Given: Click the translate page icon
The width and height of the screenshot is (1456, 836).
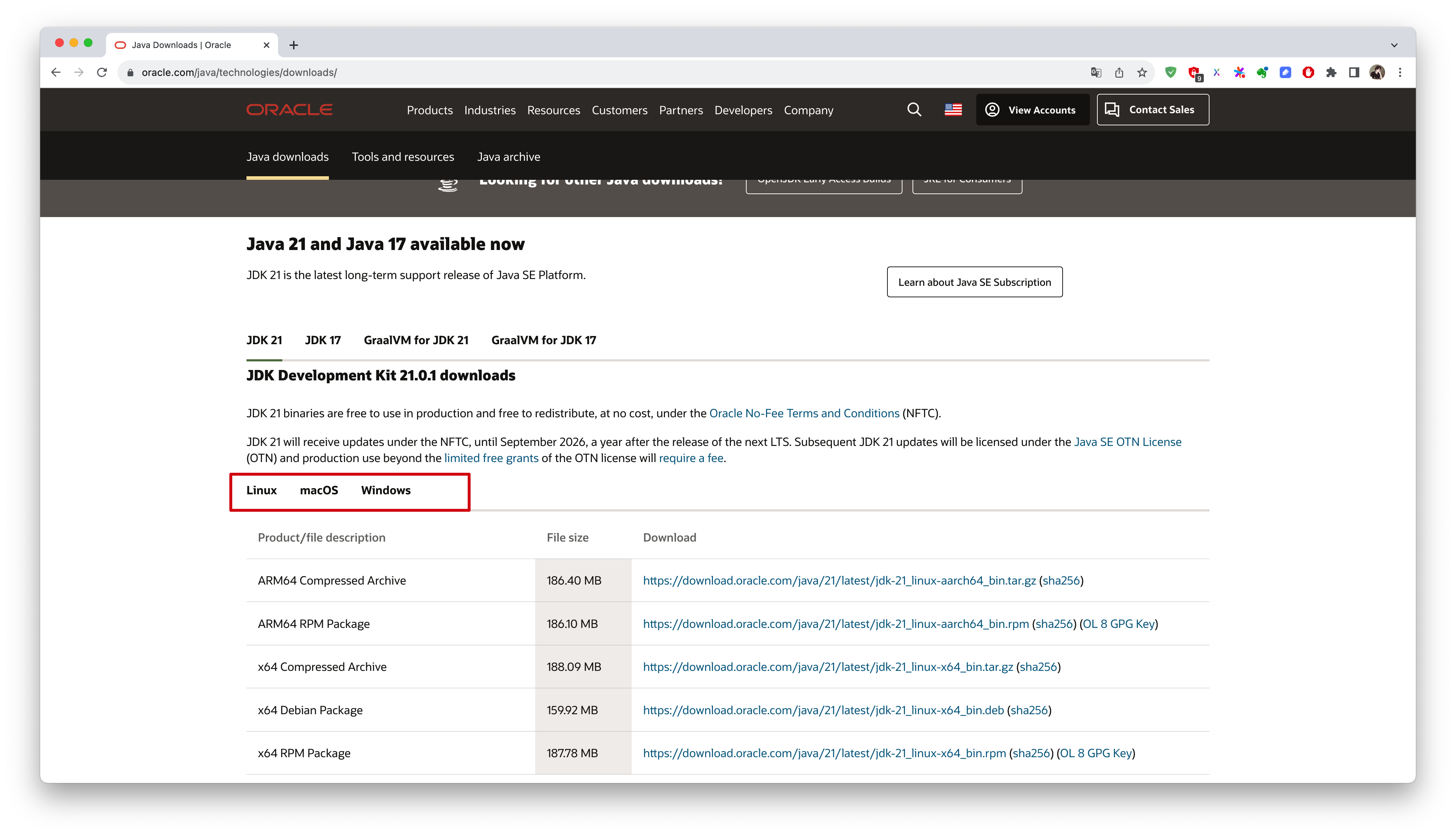Looking at the screenshot, I should click(x=1096, y=72).
